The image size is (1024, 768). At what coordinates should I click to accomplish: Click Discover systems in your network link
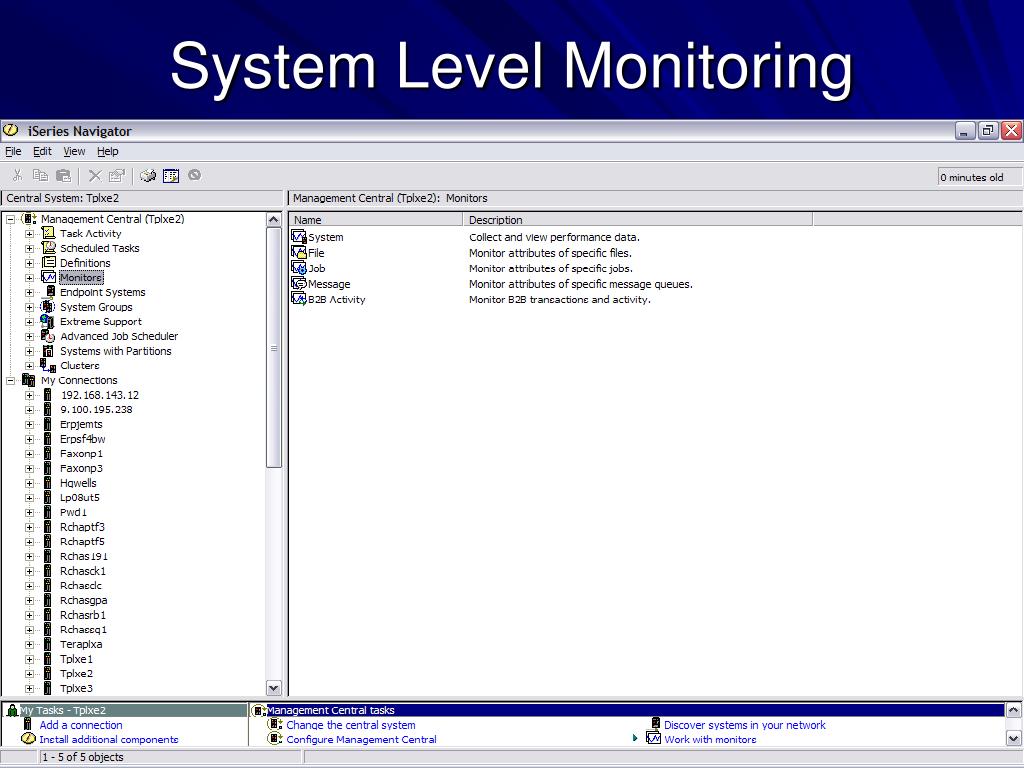click(744, 725)
